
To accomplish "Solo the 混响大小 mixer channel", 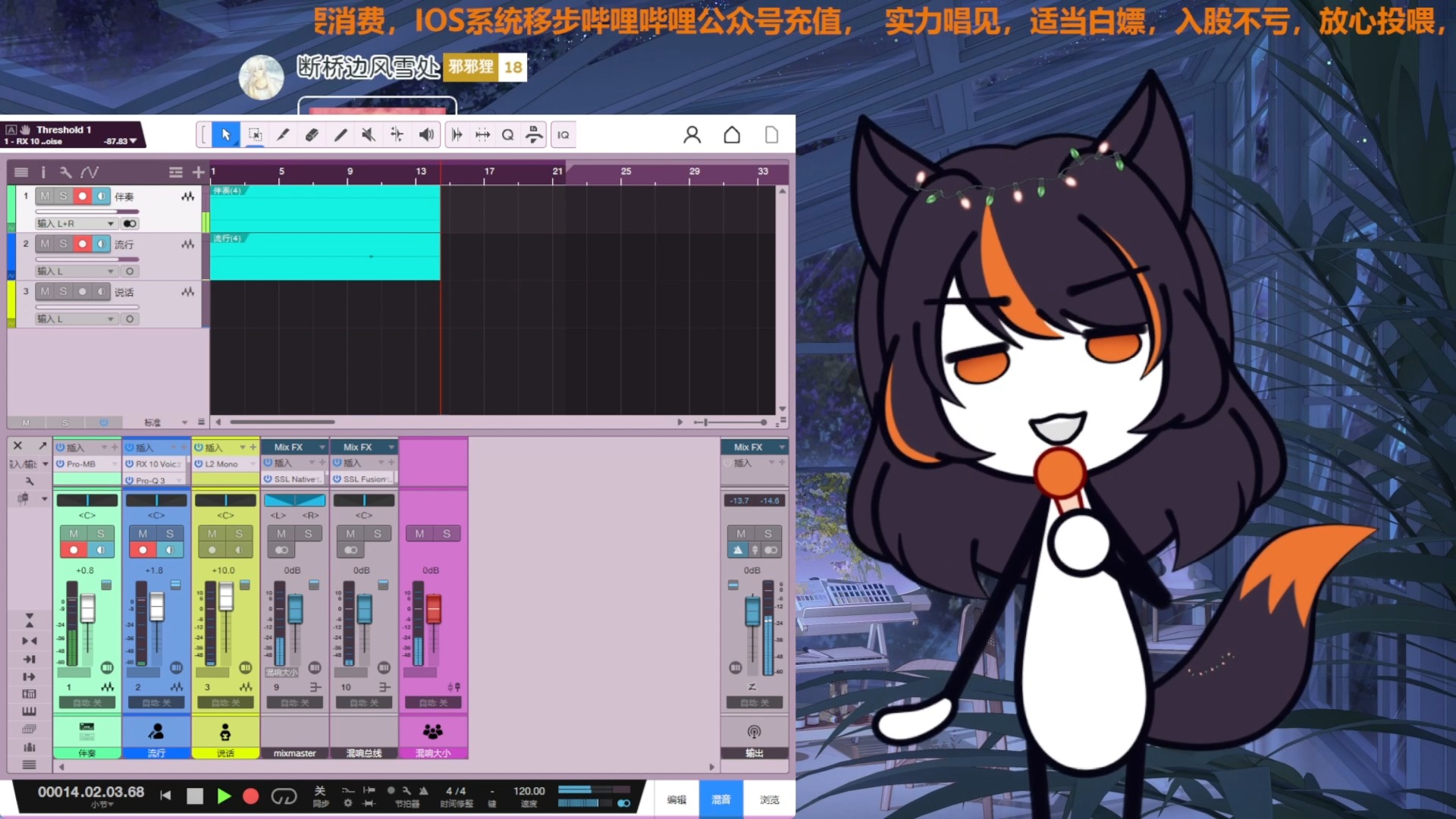I will (x=447, y=534).
